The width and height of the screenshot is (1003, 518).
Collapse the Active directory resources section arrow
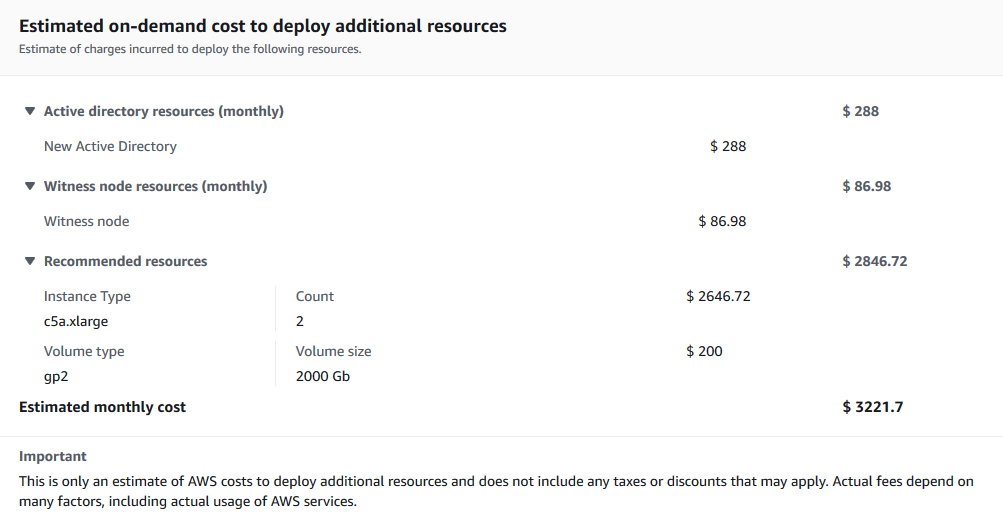[x=30, y=111]
